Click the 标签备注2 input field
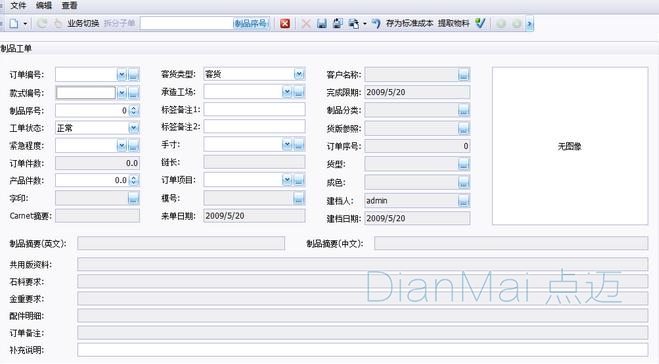 point(255,127)
